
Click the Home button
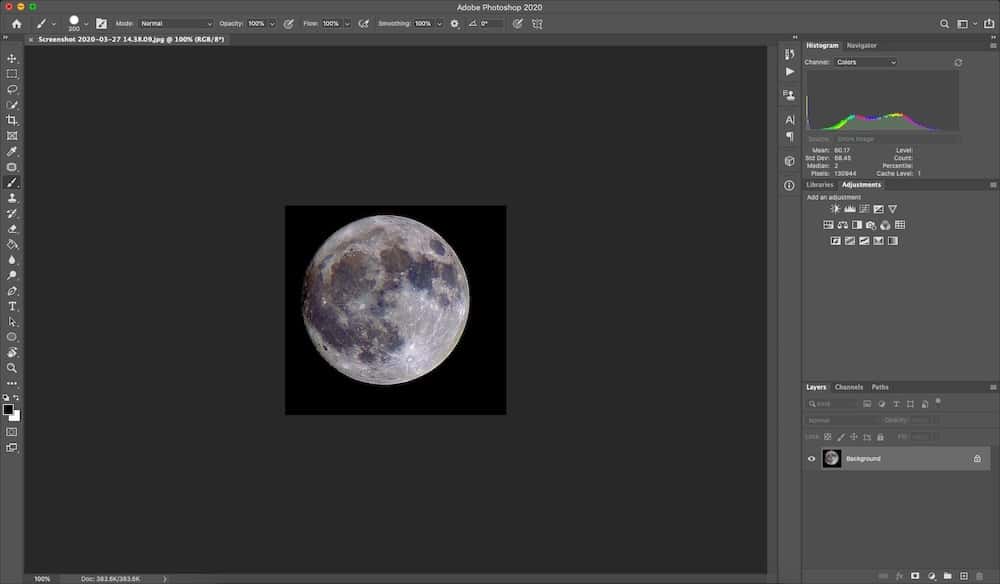(17, 24)
